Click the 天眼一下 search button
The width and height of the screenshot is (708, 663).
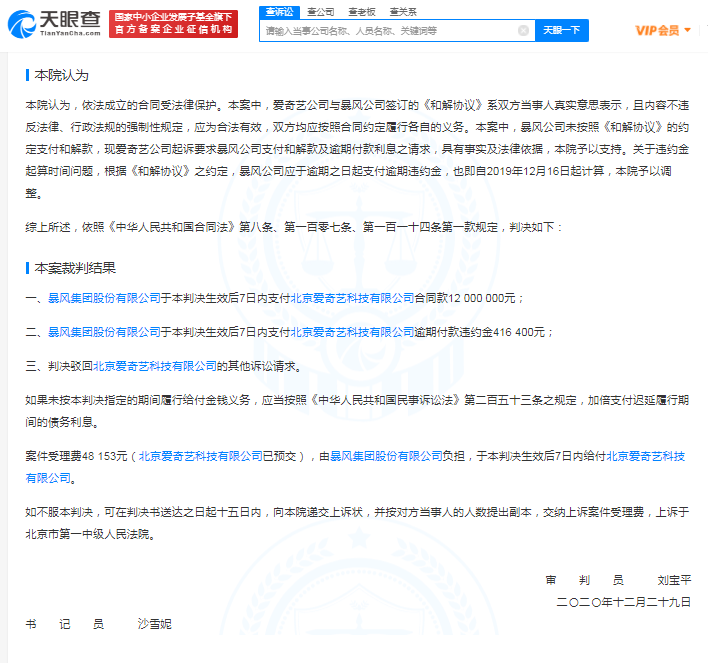[x=562, y=30]
